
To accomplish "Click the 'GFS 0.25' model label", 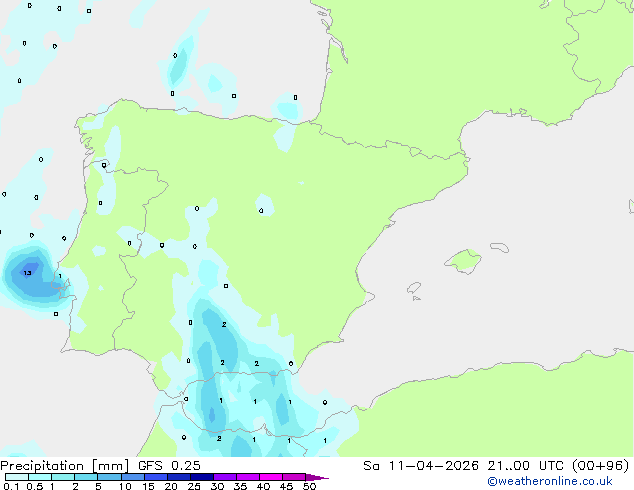I will pos(169,466).
